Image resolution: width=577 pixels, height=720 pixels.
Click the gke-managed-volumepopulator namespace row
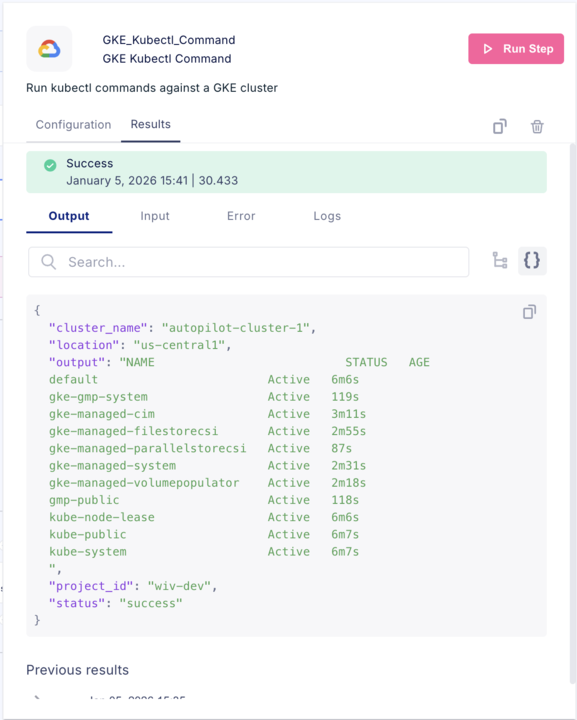click(x=207, y=483)
